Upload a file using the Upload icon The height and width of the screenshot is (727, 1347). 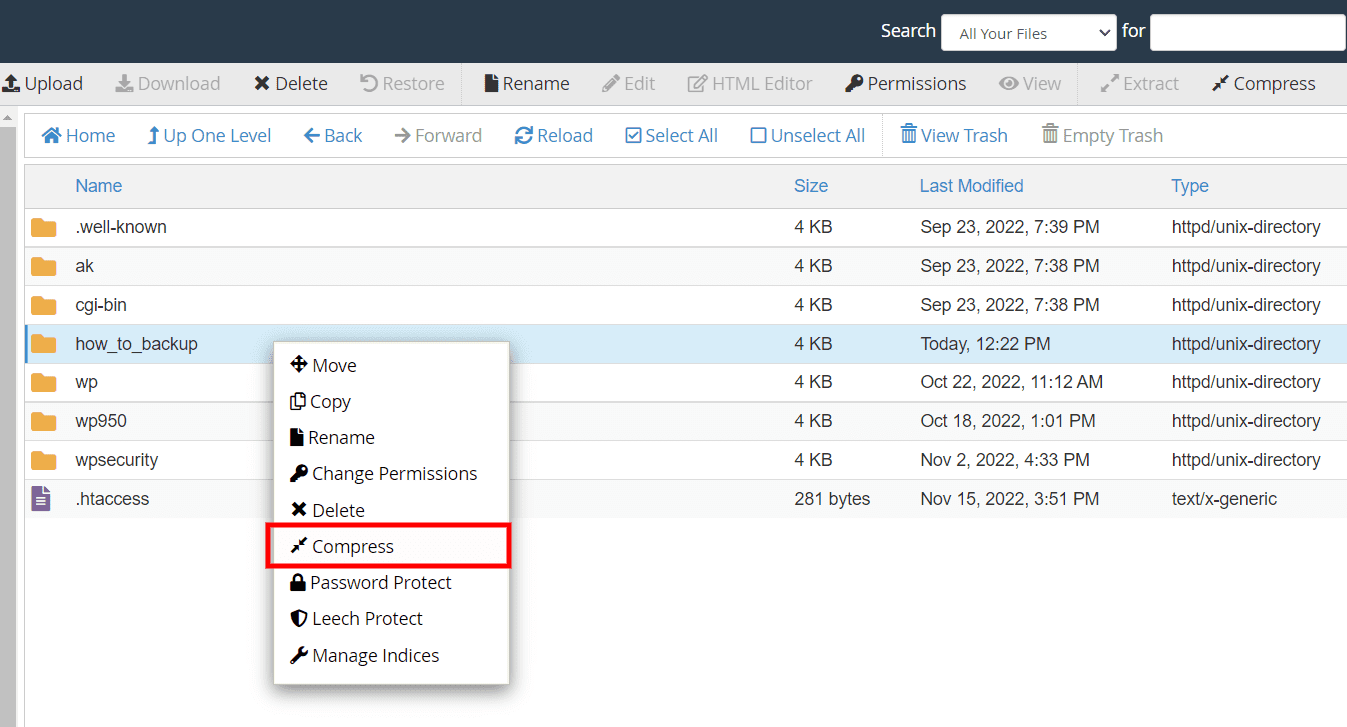(44, 83)
